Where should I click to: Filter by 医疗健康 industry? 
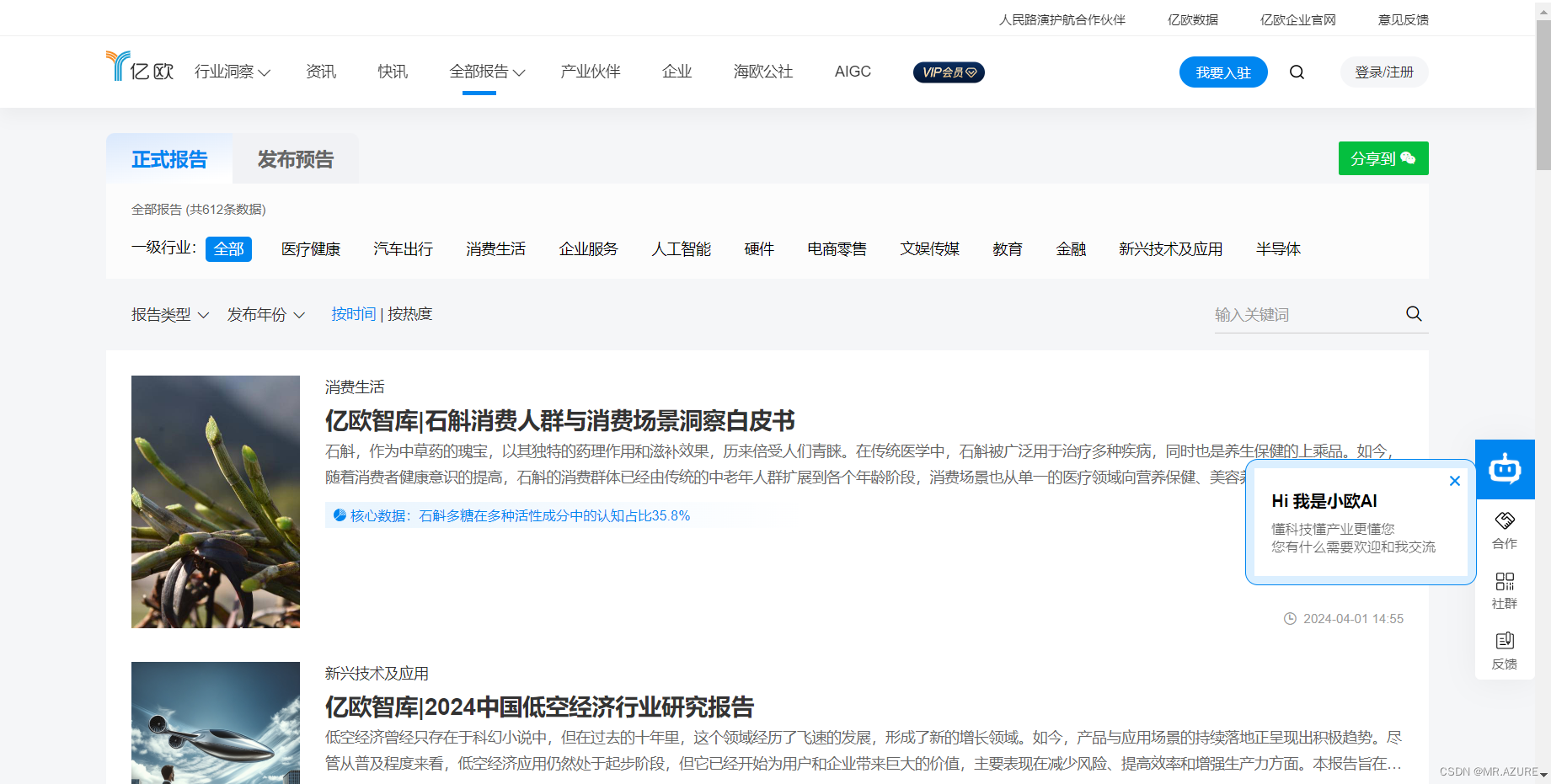(311, 249)
